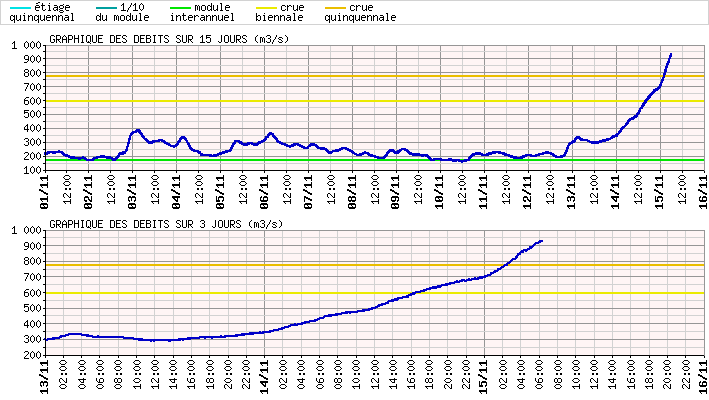Click the 13/11 date on the 3-day chart

click(x=45, y=377)
